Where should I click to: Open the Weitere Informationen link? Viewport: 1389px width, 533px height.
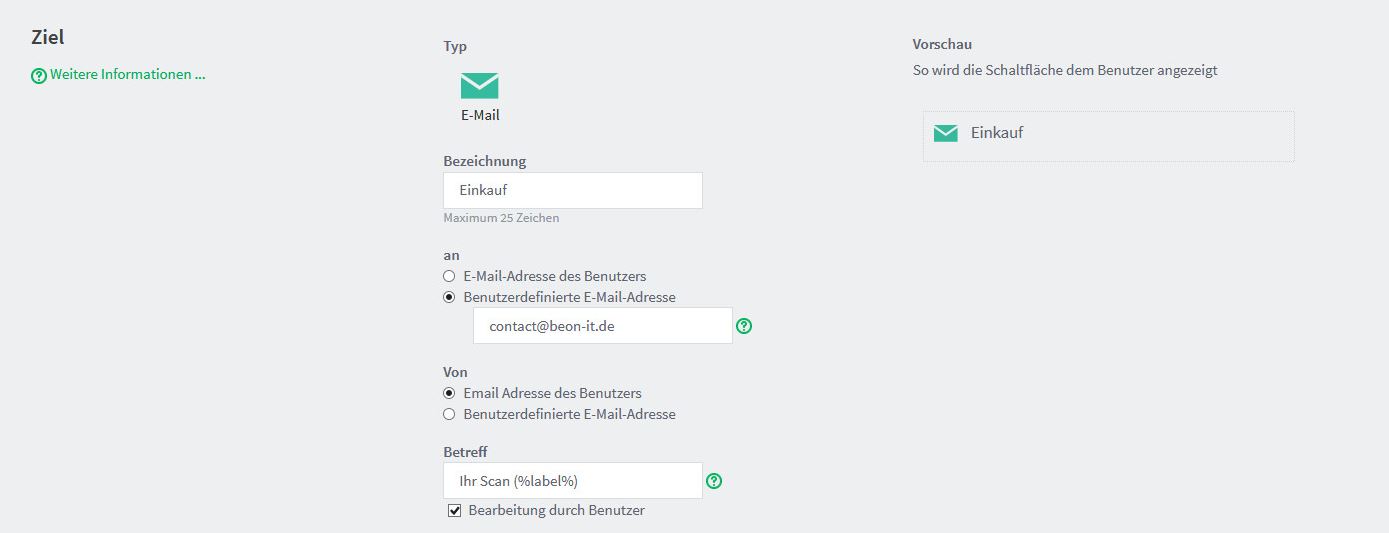click(127, 74)
